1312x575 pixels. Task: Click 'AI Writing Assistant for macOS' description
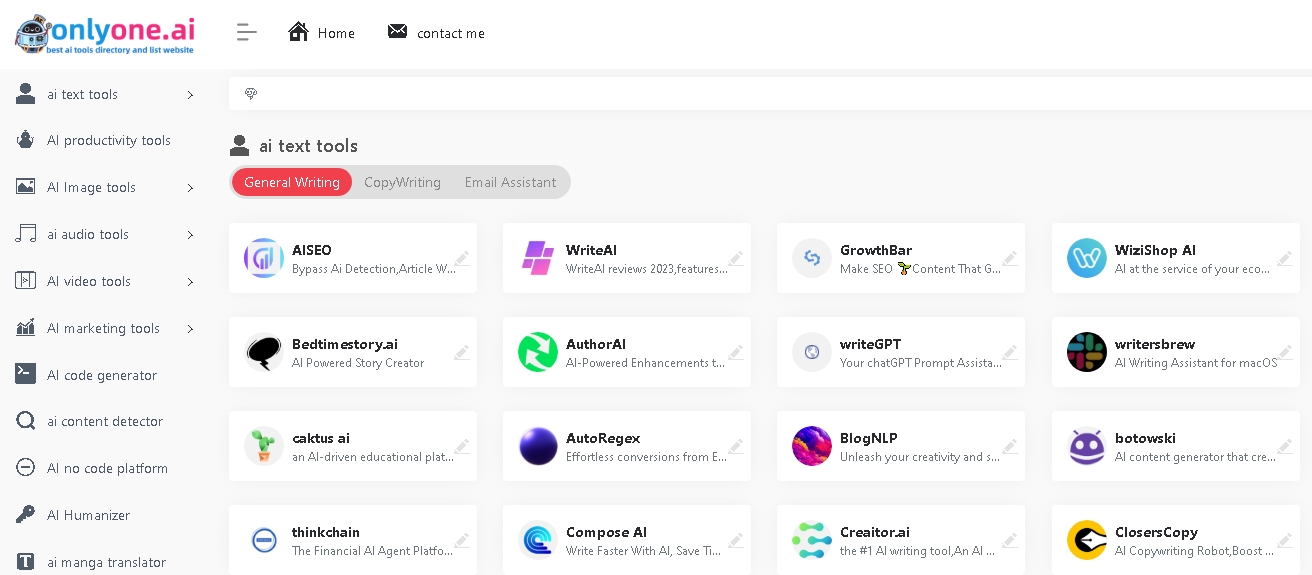point(1196,363)
